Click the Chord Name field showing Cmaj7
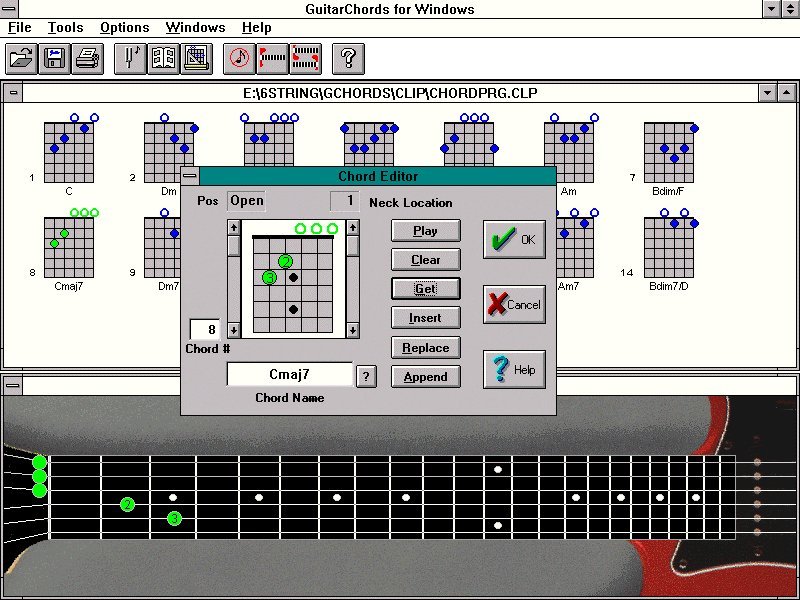Viewport: 800px width, 600px height. [289, 374]
